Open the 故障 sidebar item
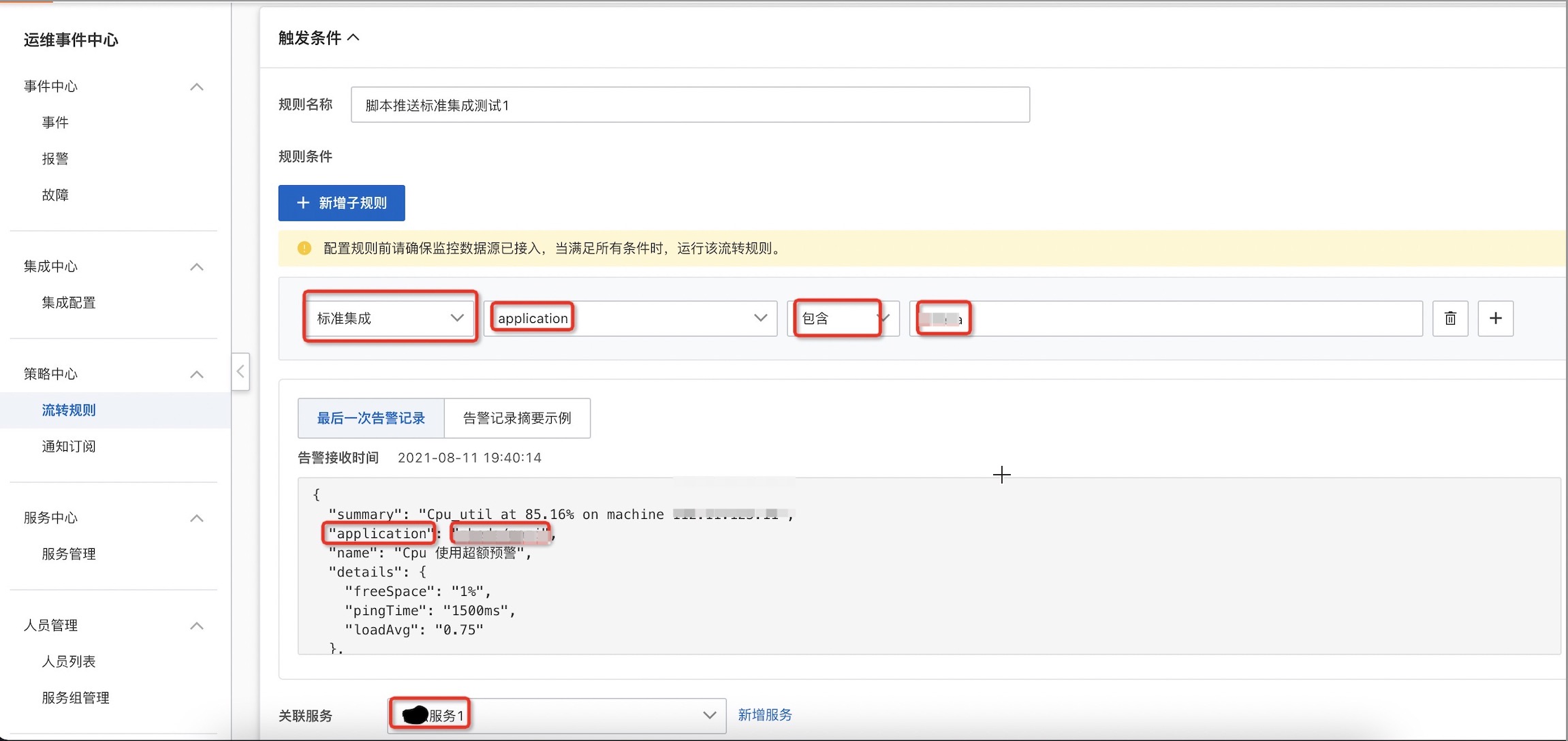Image resolution: width=1568 pixels, height=741 pixels. tap(55, 195)
